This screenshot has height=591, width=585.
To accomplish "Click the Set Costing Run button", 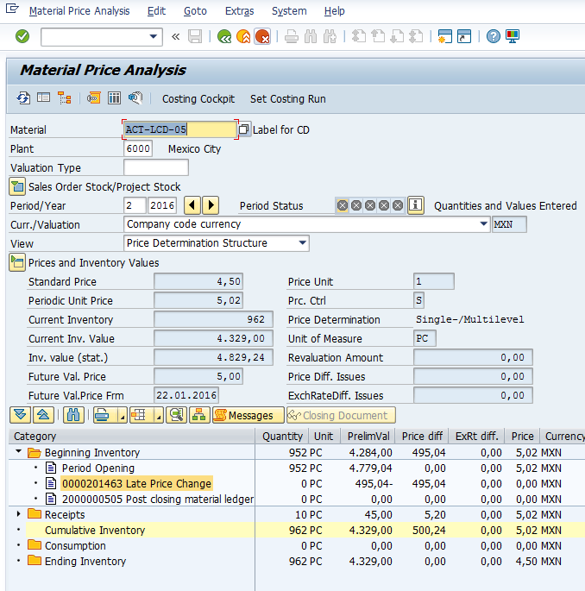I will point(288,99).
